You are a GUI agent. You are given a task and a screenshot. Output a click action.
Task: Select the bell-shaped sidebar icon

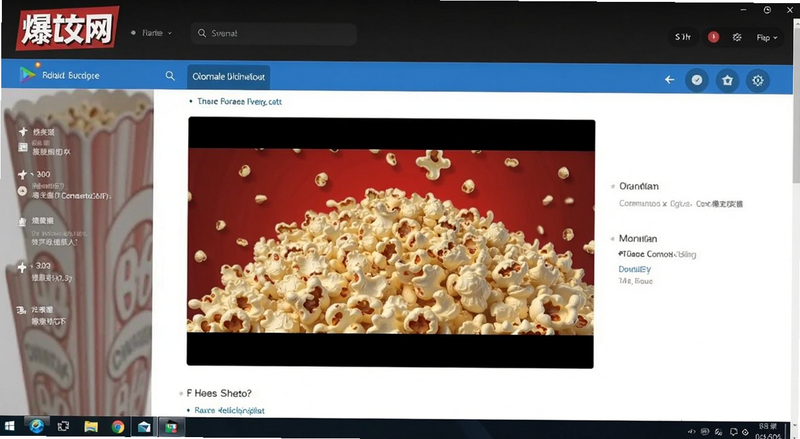tap(22, 222)
